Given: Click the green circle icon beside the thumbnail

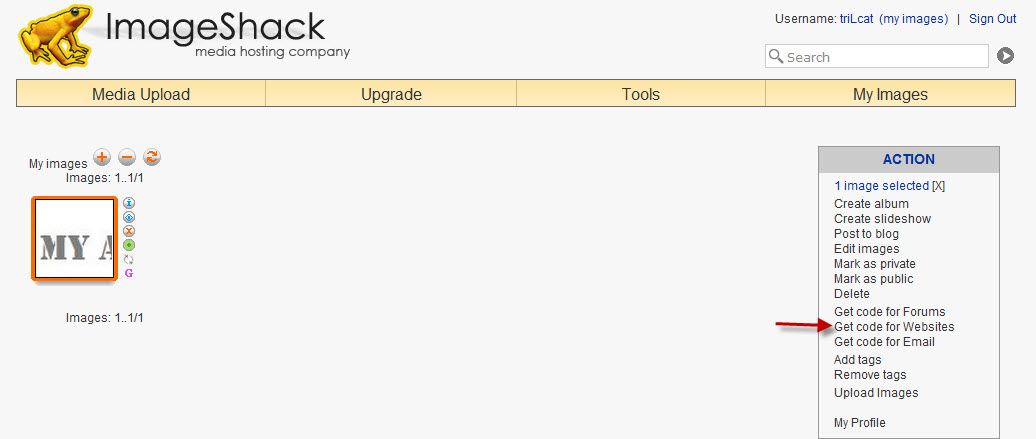Looking at the screenshot, I should pyautogui.click(x=129, y=245).
